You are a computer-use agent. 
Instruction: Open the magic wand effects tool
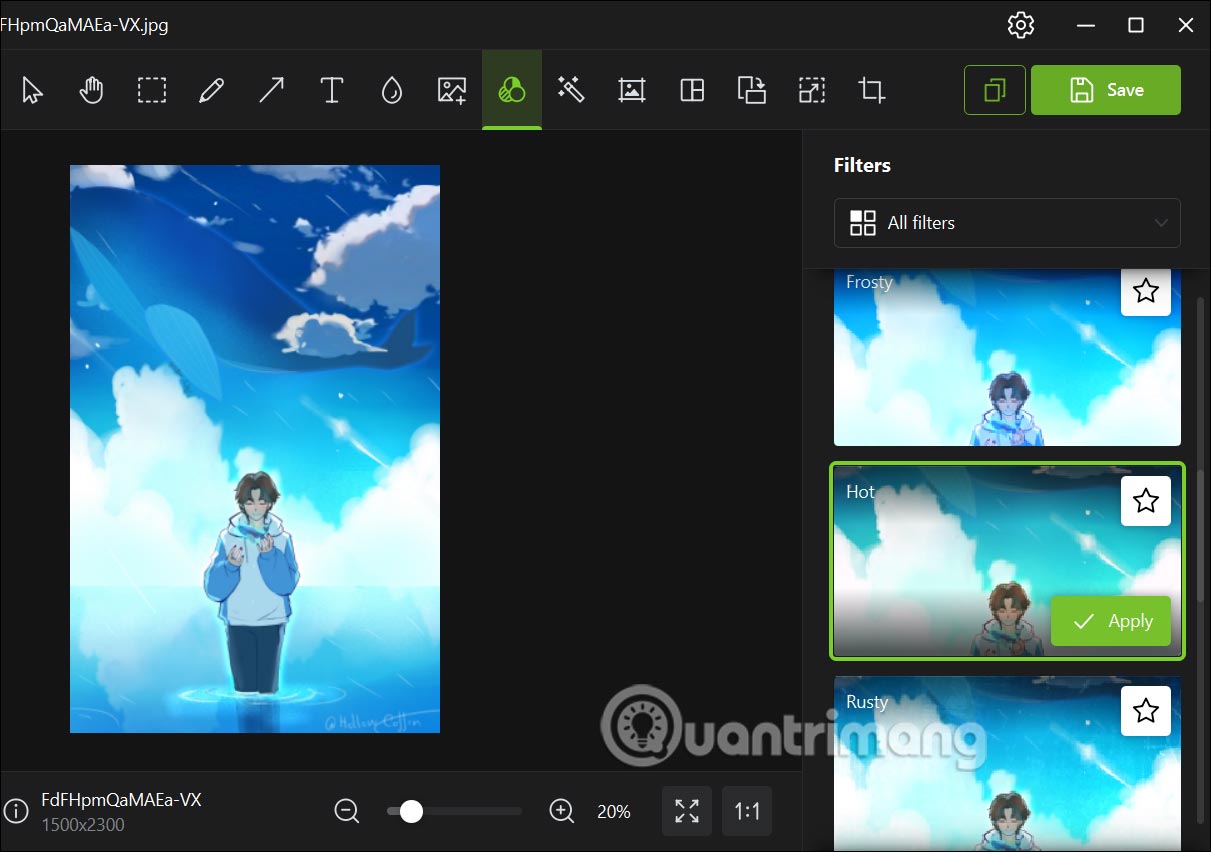(571, 91)
